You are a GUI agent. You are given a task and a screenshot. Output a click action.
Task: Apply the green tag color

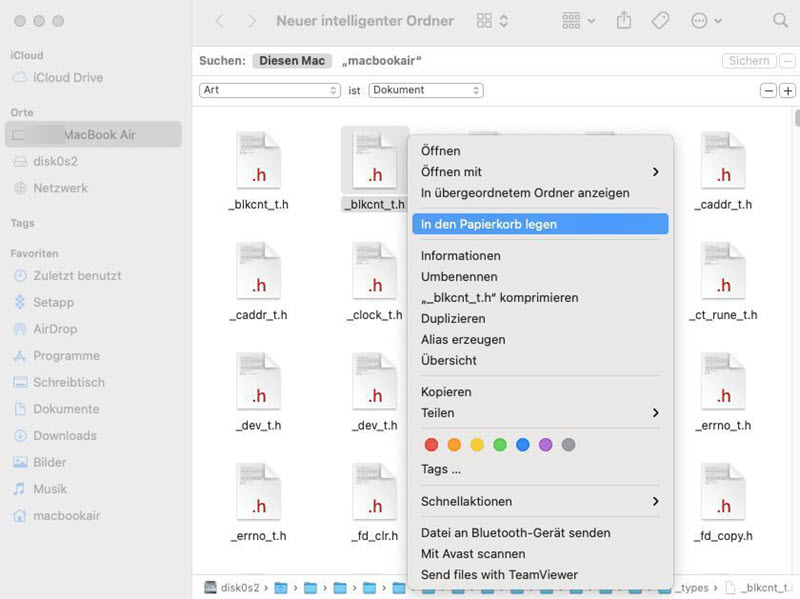[x=500, y=444]
